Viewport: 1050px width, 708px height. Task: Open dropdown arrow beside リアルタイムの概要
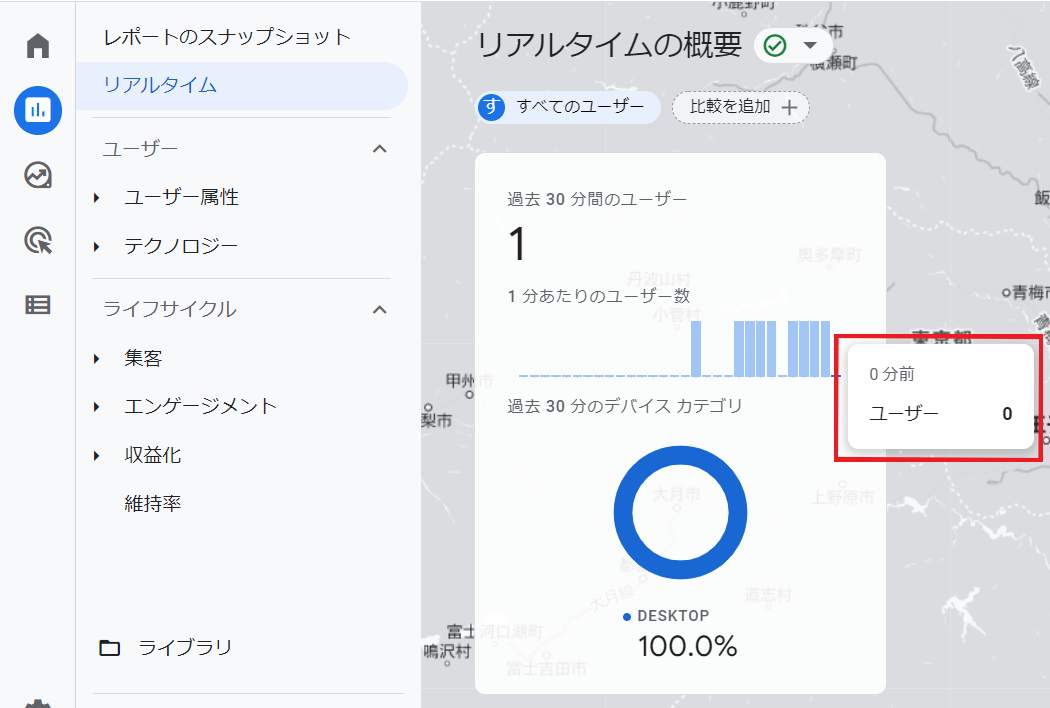810,46
